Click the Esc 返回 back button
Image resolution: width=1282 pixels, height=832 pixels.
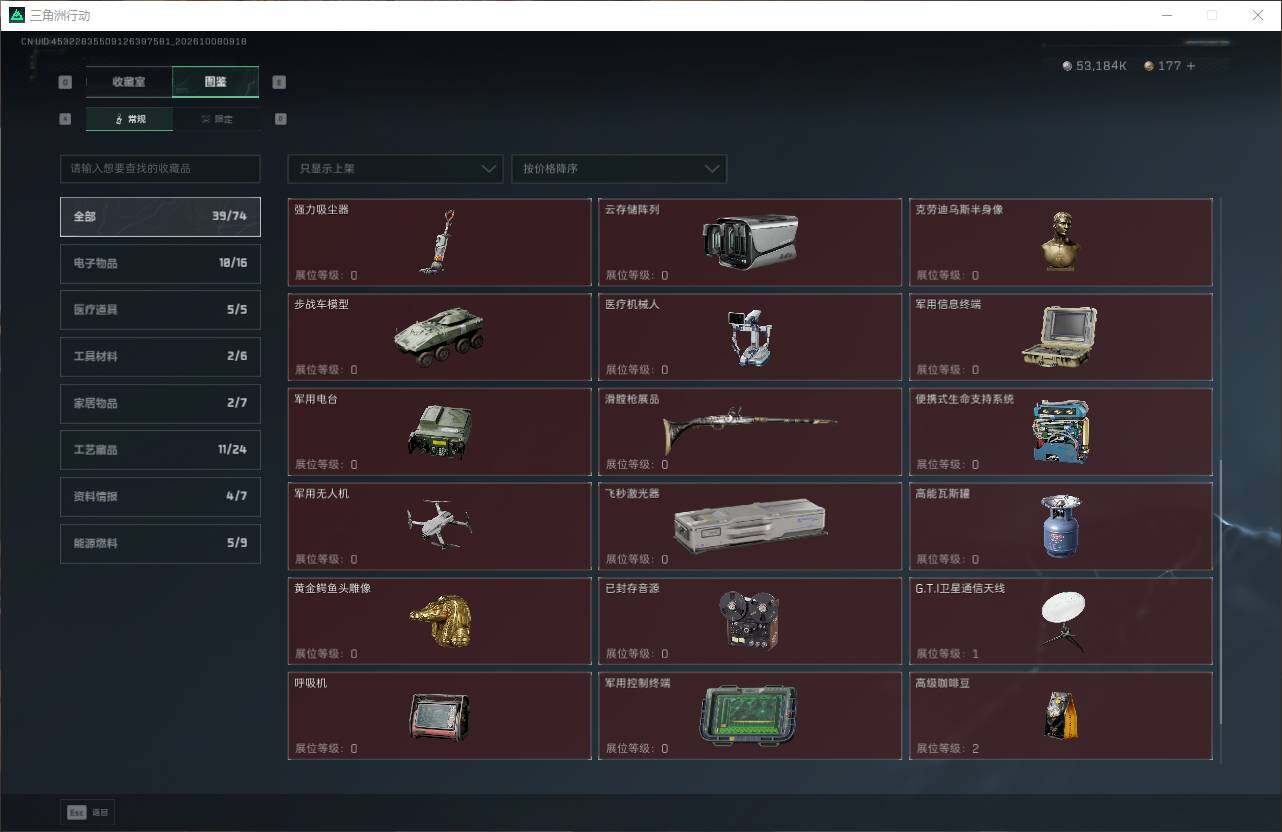(x=88, y=813)
